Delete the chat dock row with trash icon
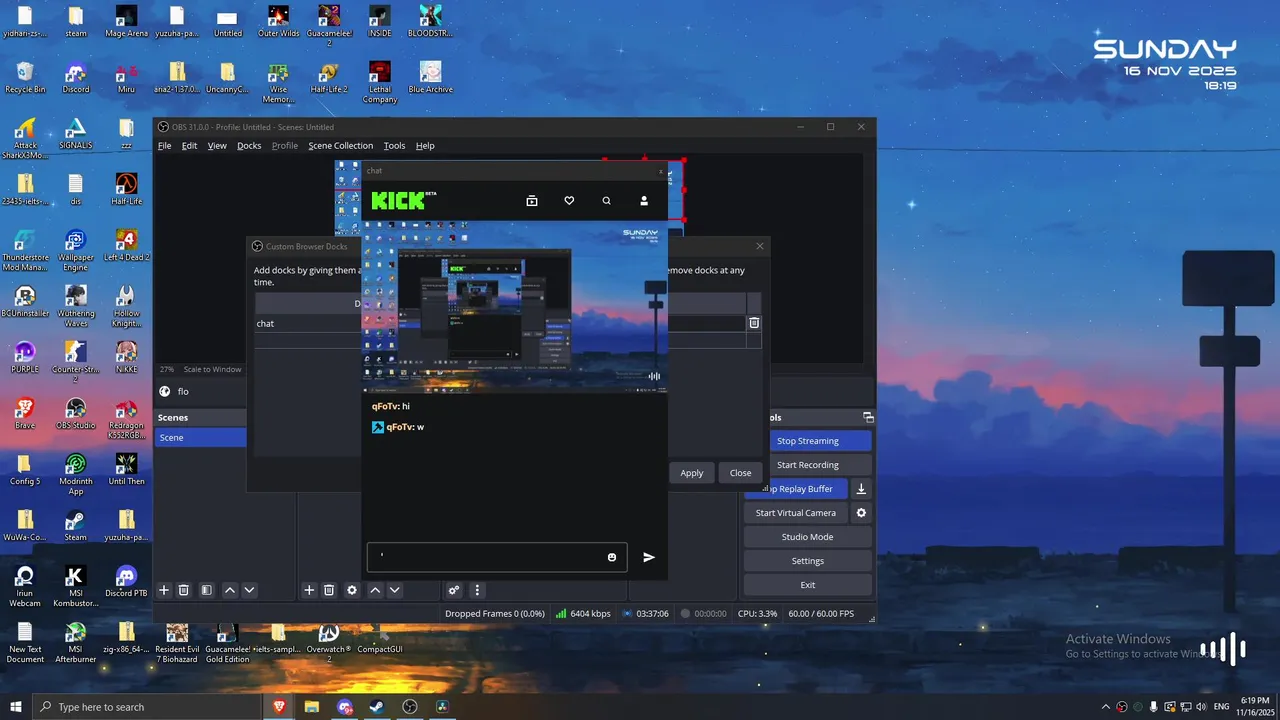 pyautogui.click(x=754, y=323)
